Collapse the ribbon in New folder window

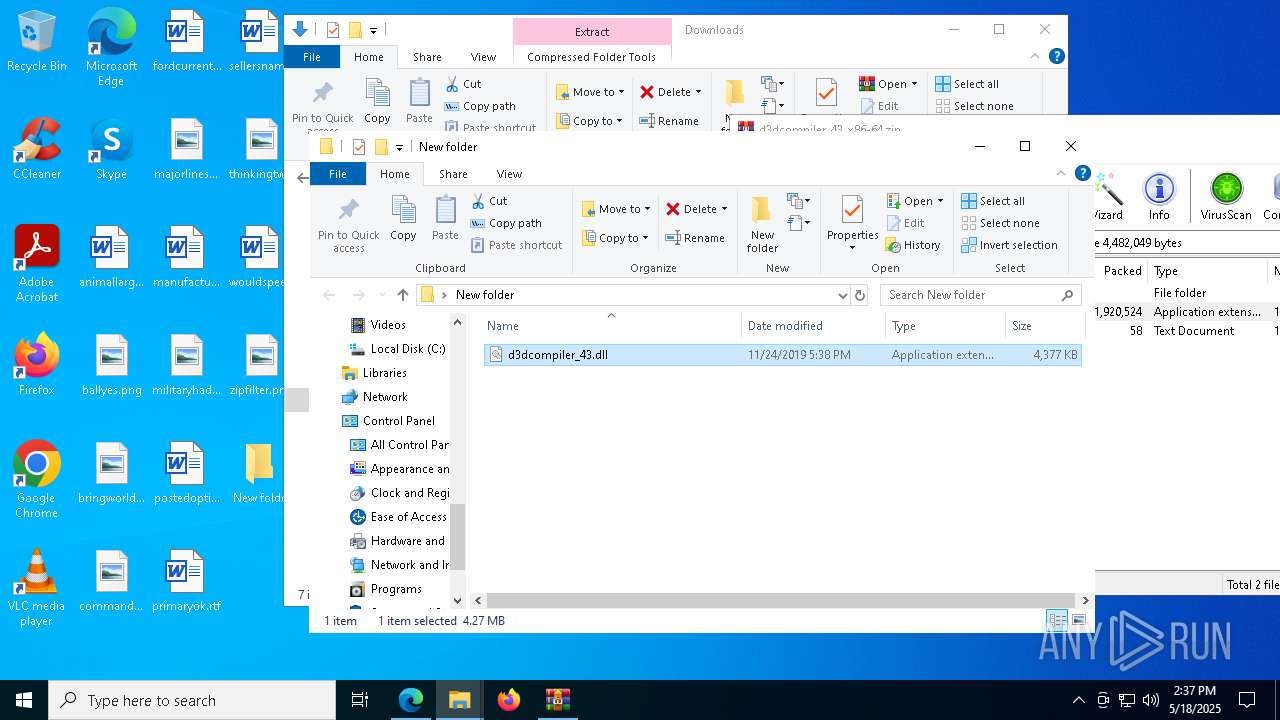point(1061,174)
